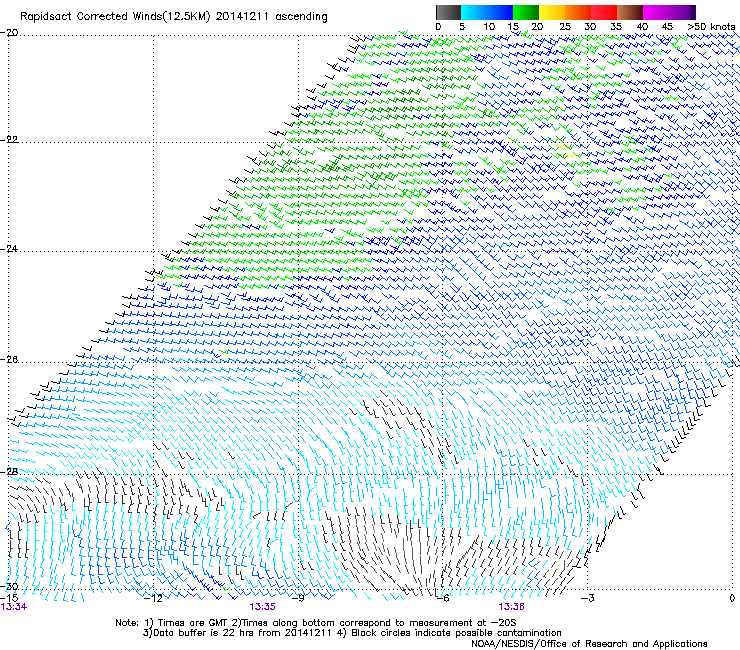
Task: Click the cyan 5-10 knots legend swatch
Action: click(x=474, y=12)
